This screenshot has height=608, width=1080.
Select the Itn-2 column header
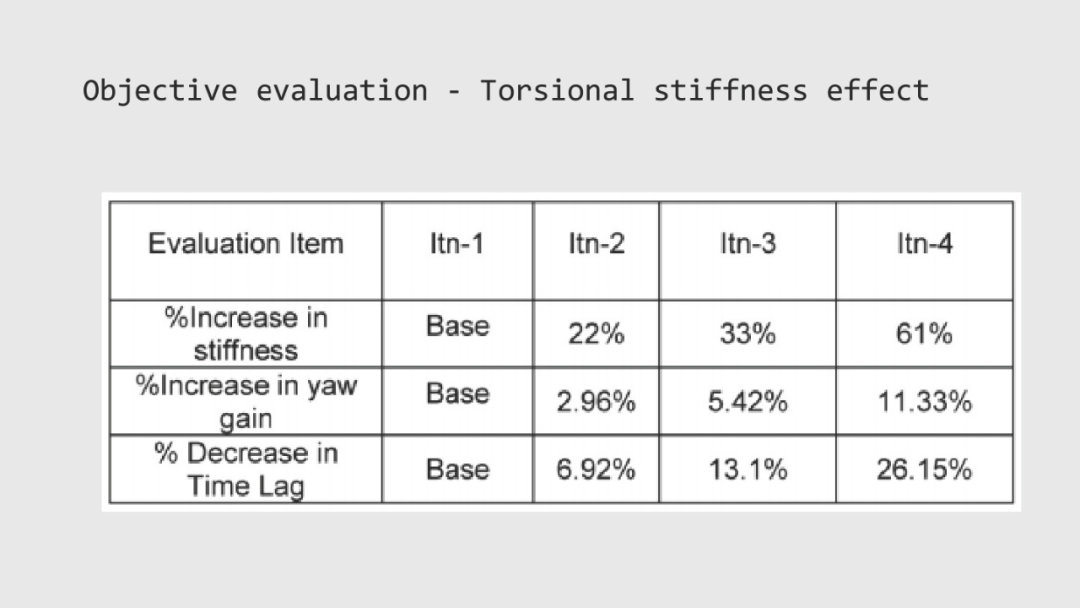[596, 251]
